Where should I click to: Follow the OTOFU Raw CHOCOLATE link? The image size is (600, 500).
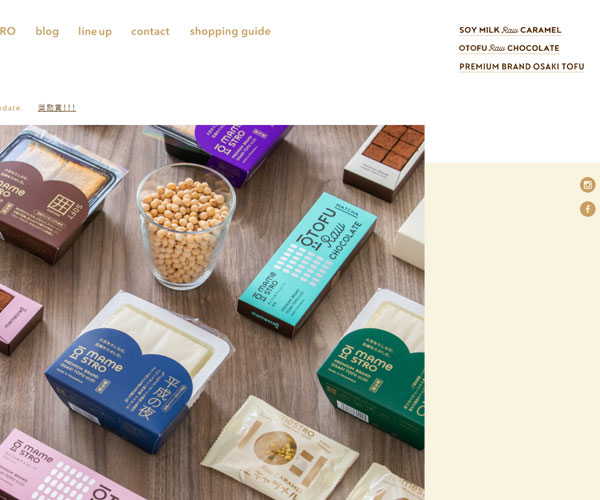click(509, 48)
